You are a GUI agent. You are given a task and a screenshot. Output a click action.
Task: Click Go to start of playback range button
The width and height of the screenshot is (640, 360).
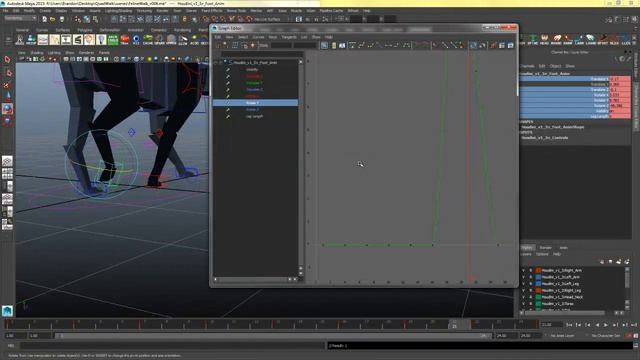[569, 325]
